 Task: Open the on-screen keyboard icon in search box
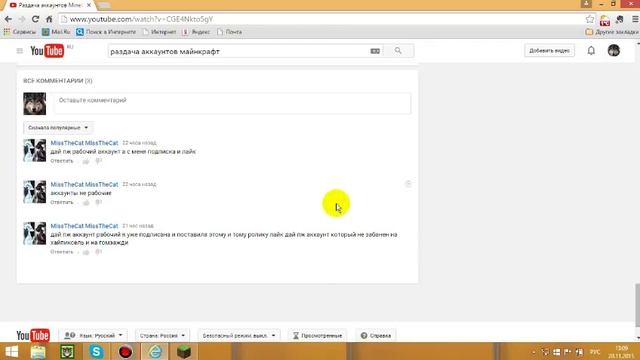[375, 51]
